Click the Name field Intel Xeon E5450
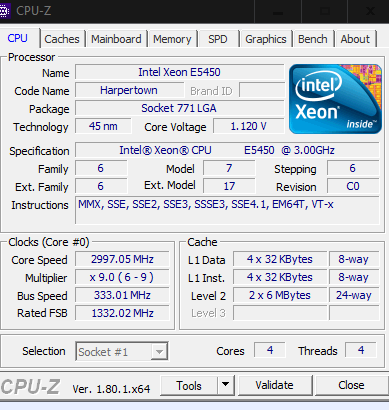The width and height of the screenshot is (389, 410). point(180,72)
